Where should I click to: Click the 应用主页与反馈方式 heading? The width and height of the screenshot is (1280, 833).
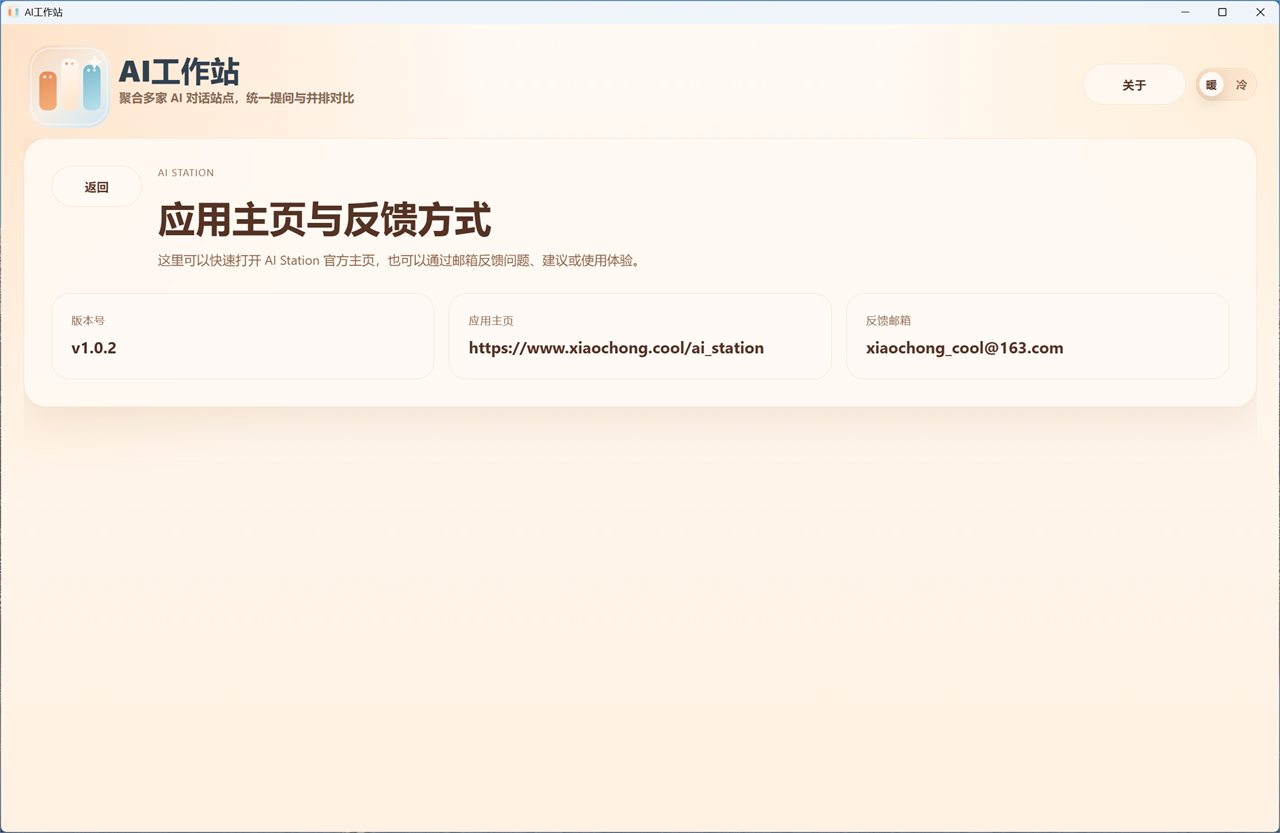pyautogui.click(x=323, y=220)
